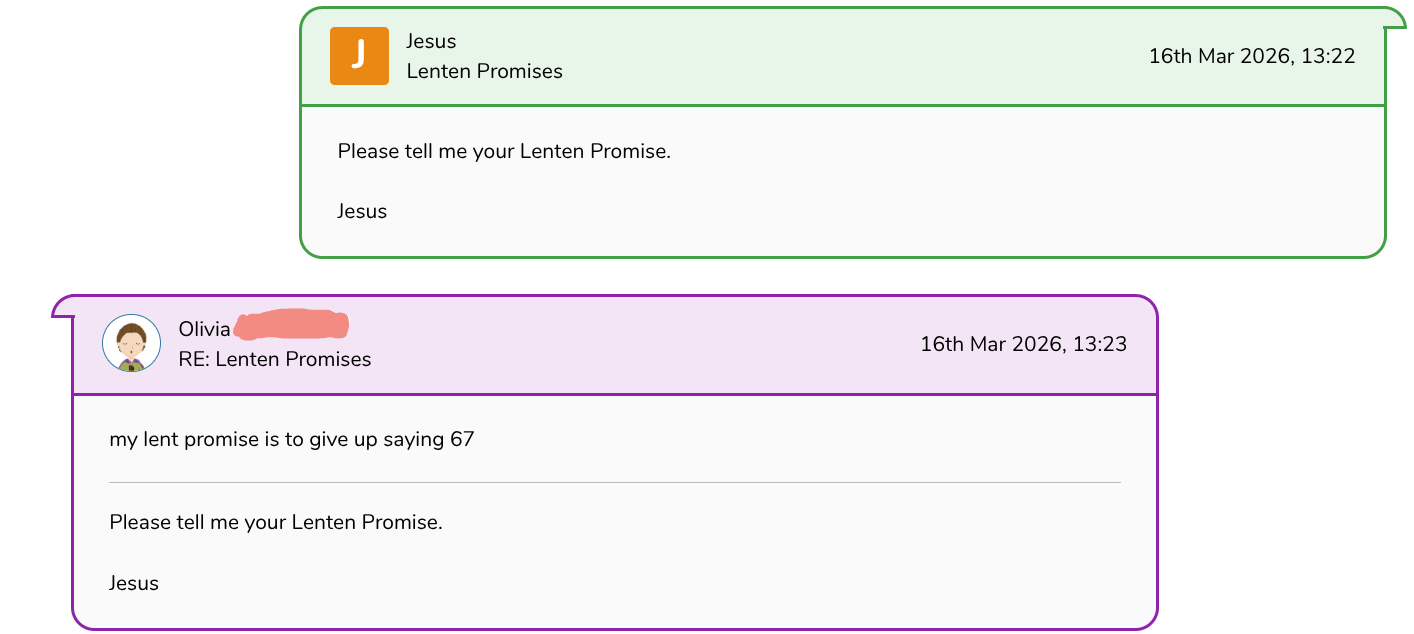Click the horizontal divider line in Olivia's reply
The width and height of the screenshot is (1414, 634).
coord(614,483)
